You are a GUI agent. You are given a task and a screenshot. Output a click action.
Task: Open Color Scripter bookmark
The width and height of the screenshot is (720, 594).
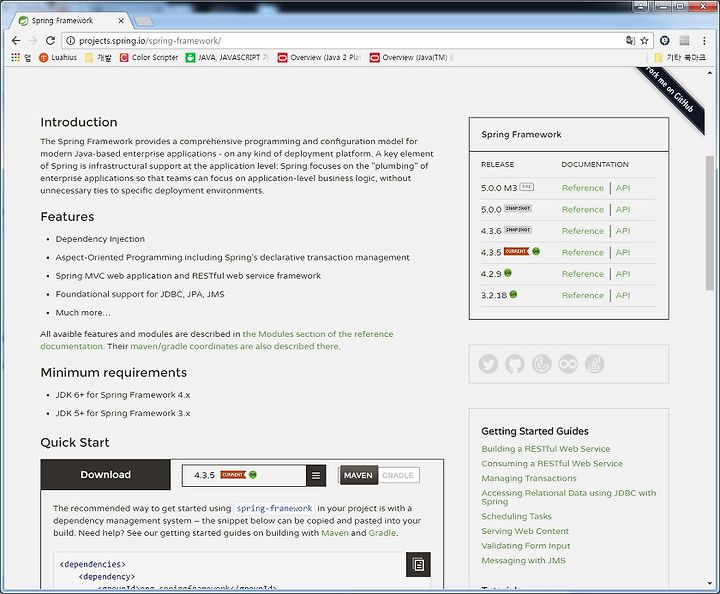click(149, 57)
